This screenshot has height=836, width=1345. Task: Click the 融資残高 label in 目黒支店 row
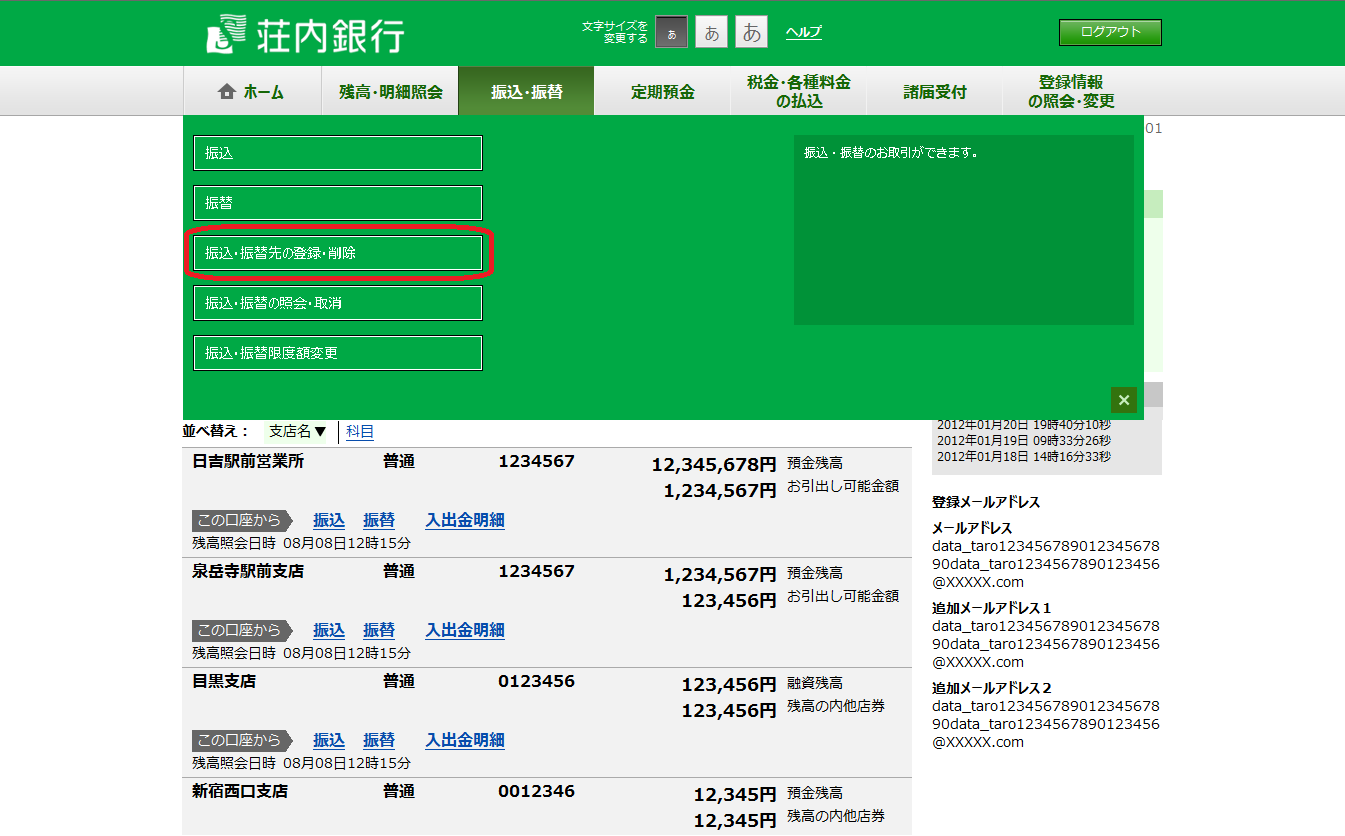point(815,683)
